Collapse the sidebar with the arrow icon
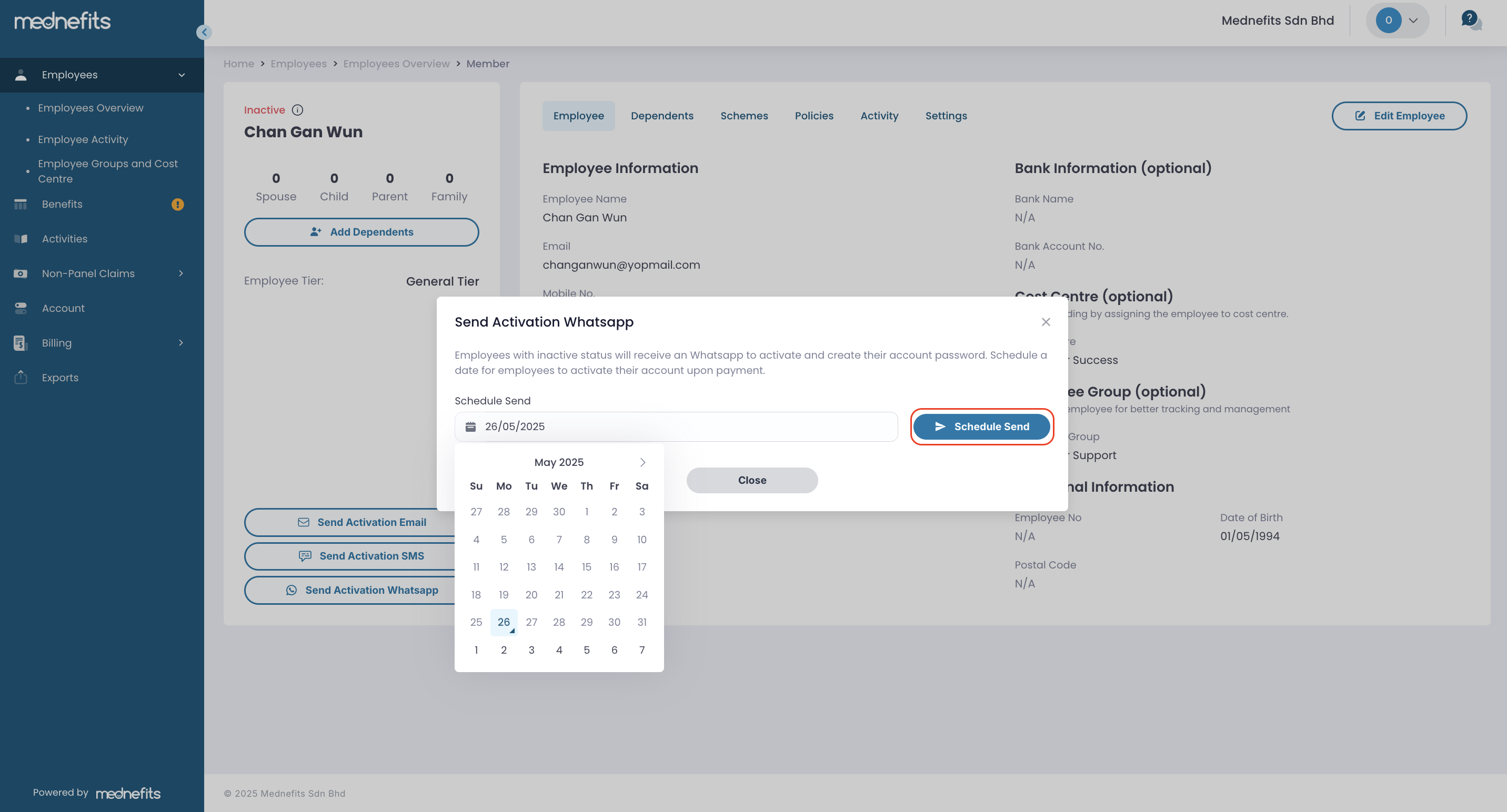 (204, 32)
